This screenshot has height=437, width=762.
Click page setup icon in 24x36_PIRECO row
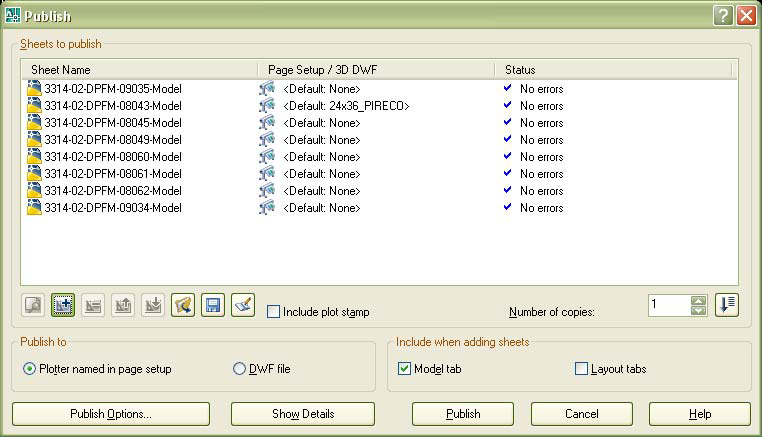[x=267, y=105]
